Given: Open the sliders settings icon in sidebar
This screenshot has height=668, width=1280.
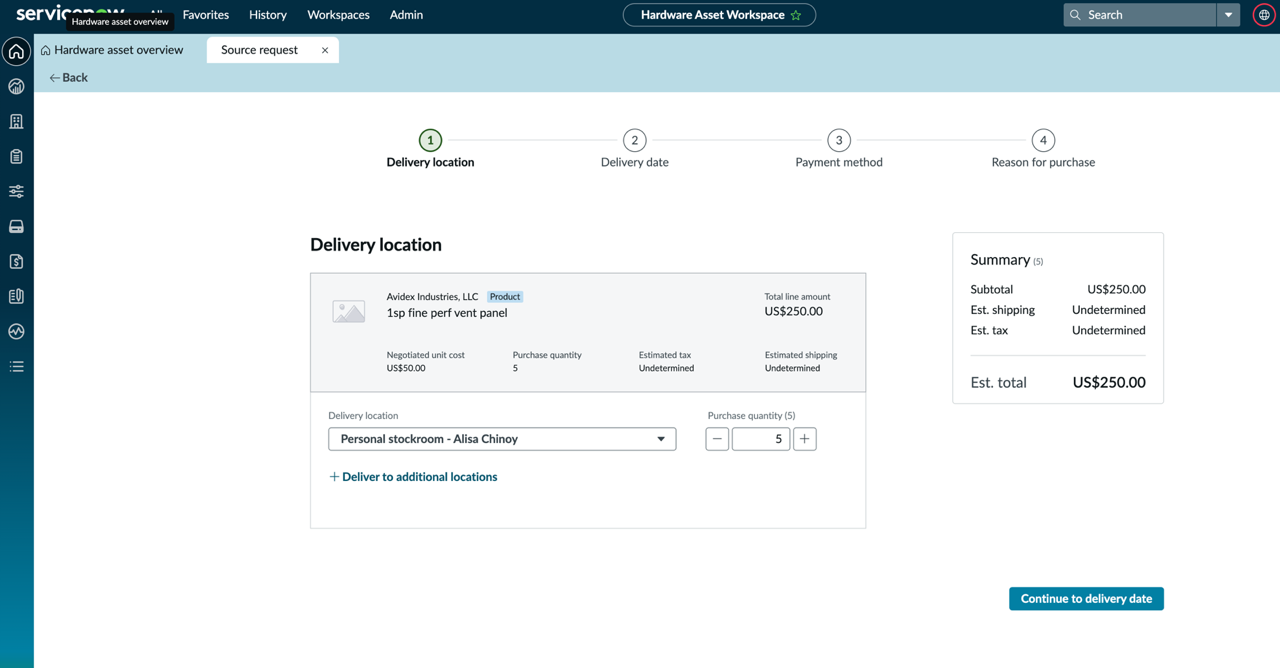Looking at the screenshot, I should [16, 192].
